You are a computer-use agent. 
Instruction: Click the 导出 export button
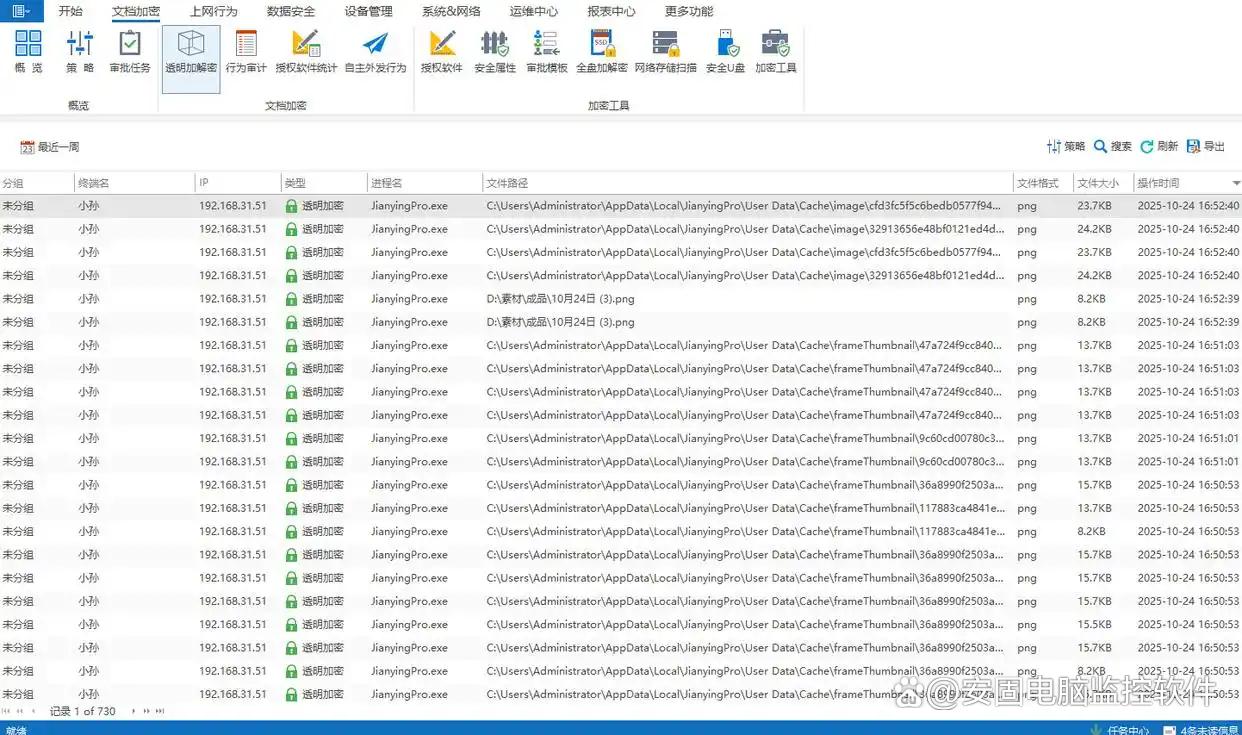click(1205, 147)
